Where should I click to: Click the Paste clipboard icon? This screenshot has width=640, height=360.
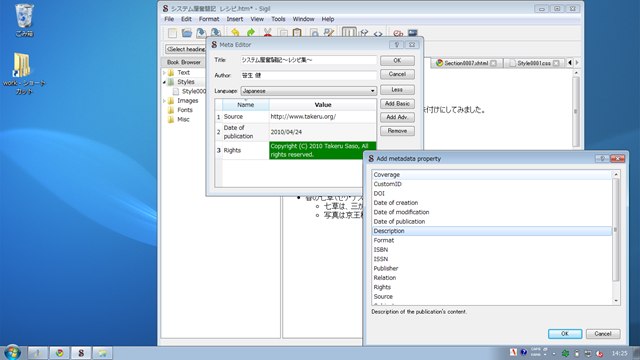297,33
